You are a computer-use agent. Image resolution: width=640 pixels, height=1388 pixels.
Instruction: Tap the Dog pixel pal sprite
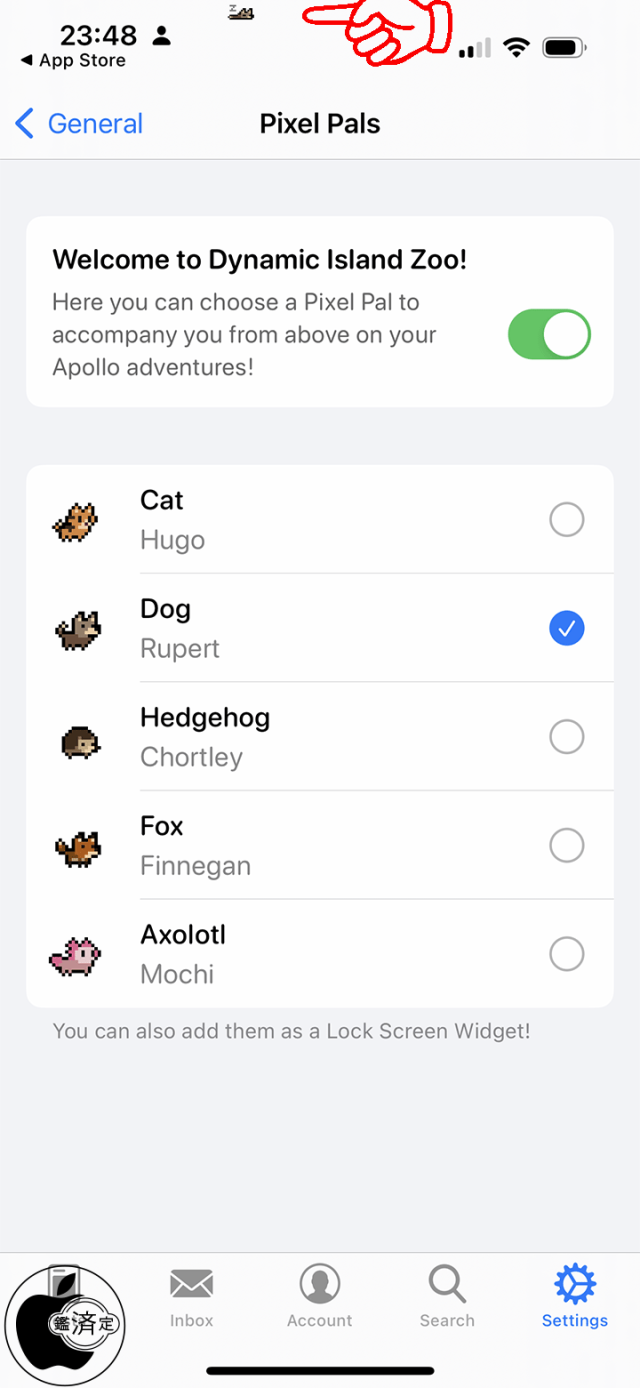78,629
